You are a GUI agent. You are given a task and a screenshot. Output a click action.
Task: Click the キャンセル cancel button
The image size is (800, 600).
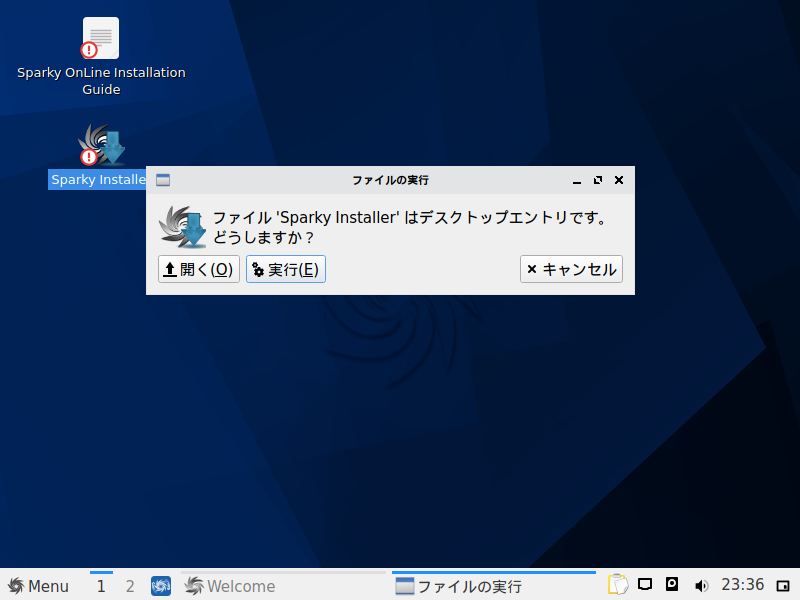[x=571, y=269]
